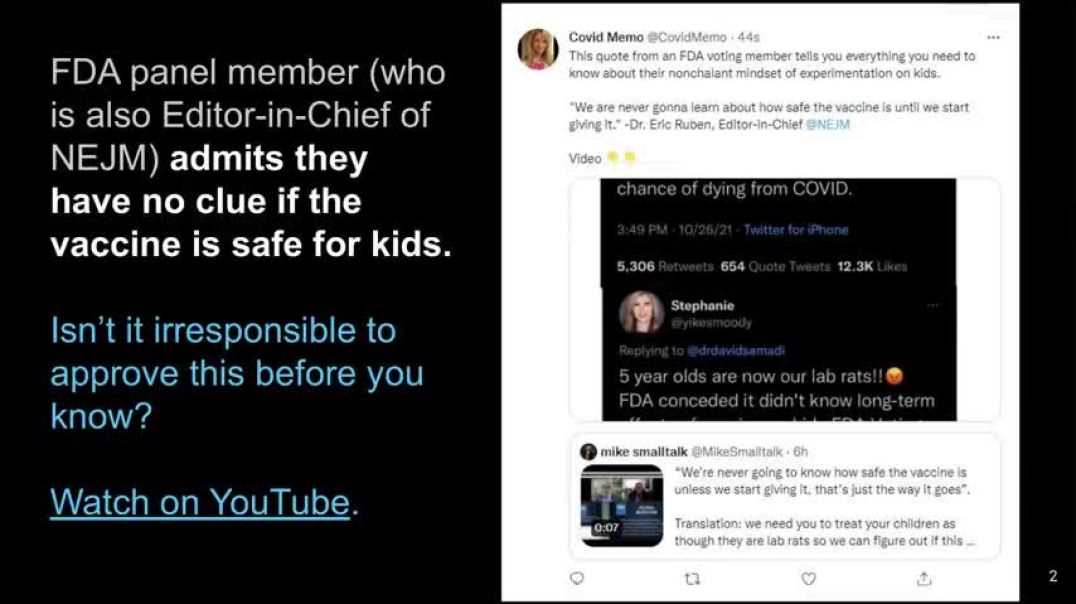Image resolution: width=1076 pixels, height=604 pixels.
Task: Click the @CovidMemo handle
Action: [x=686, y=37]
